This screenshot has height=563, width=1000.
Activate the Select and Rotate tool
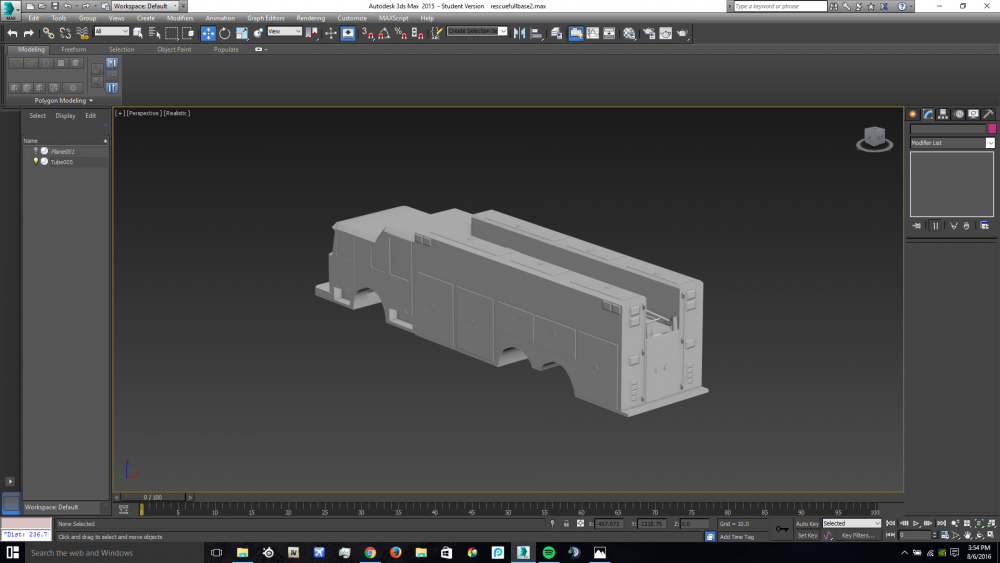point(225,33)
